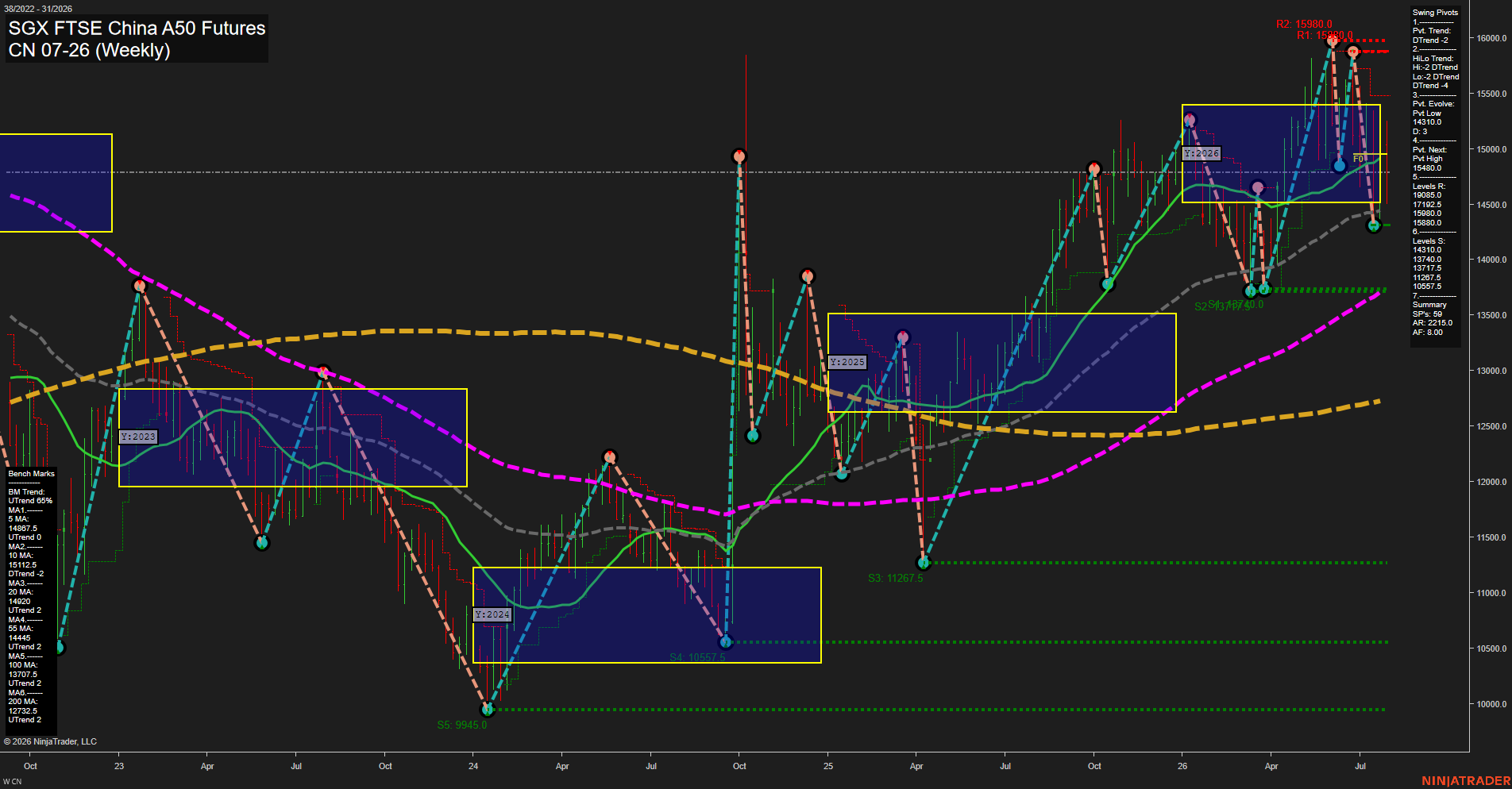Click the Levels S: label
Screen dimensions: 1512x789
coord(1429,241)
